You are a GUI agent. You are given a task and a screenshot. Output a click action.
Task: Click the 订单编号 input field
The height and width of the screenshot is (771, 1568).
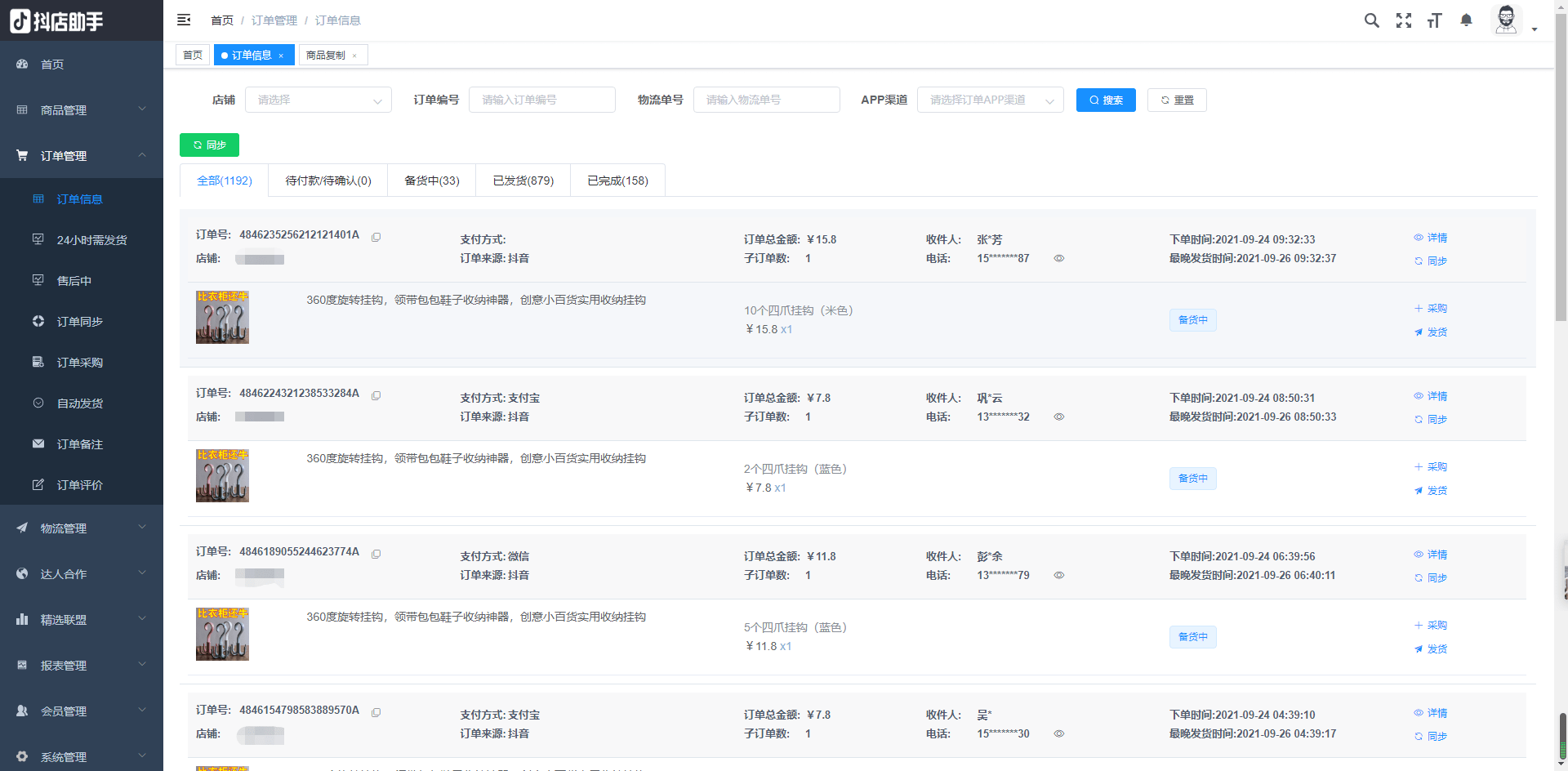click(x=541, y=100)
